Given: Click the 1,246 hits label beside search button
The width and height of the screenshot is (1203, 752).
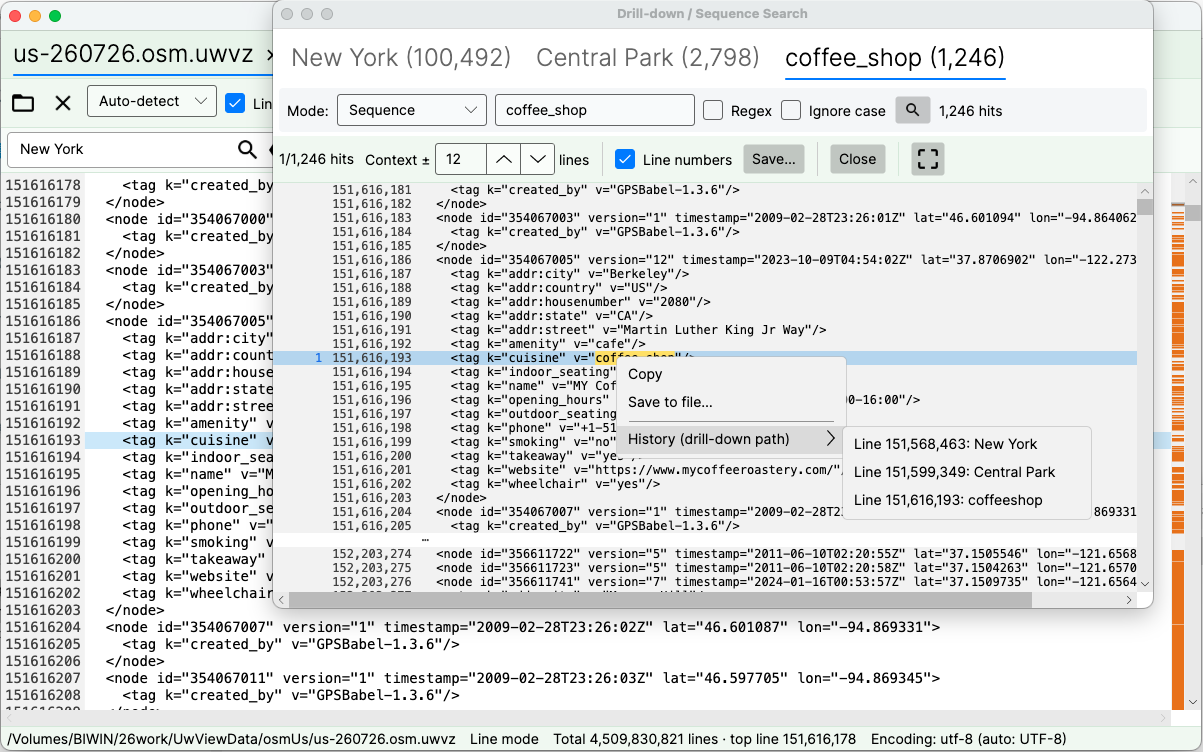Looking at the screenshot, I should click(x=970, y=111).
